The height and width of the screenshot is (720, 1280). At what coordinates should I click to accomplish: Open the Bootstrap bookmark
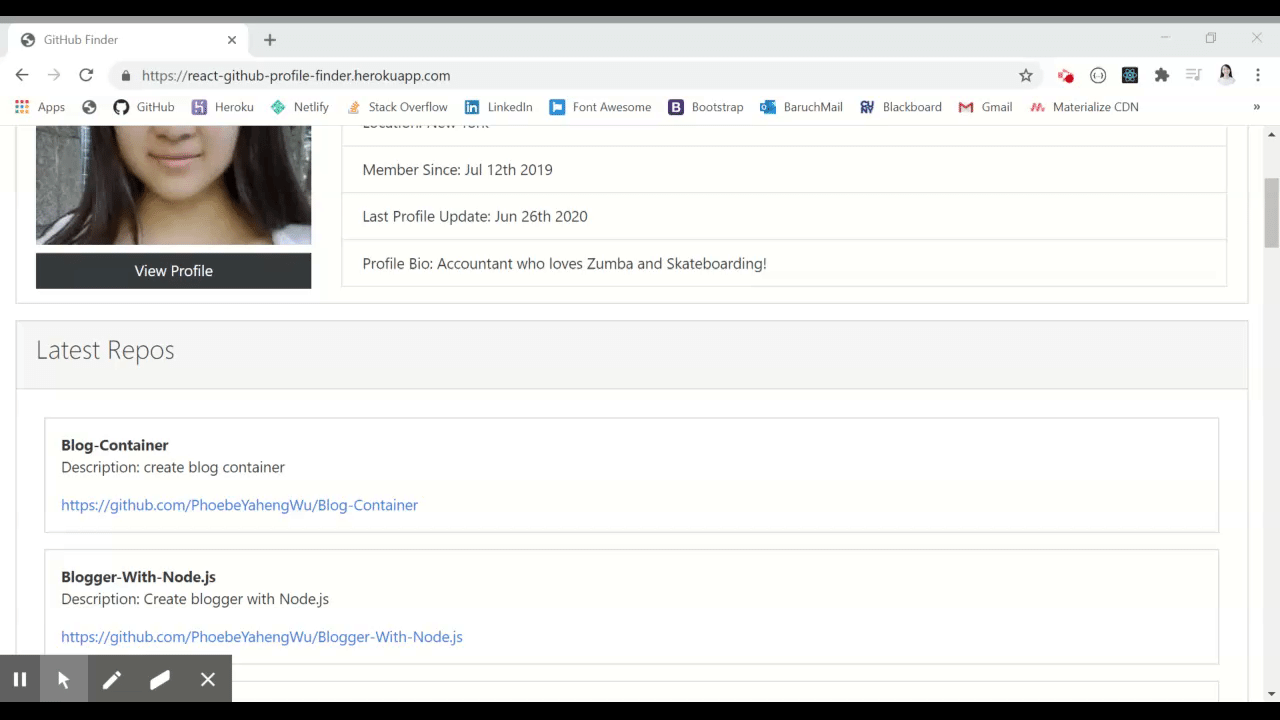click(x=707, y=107)
